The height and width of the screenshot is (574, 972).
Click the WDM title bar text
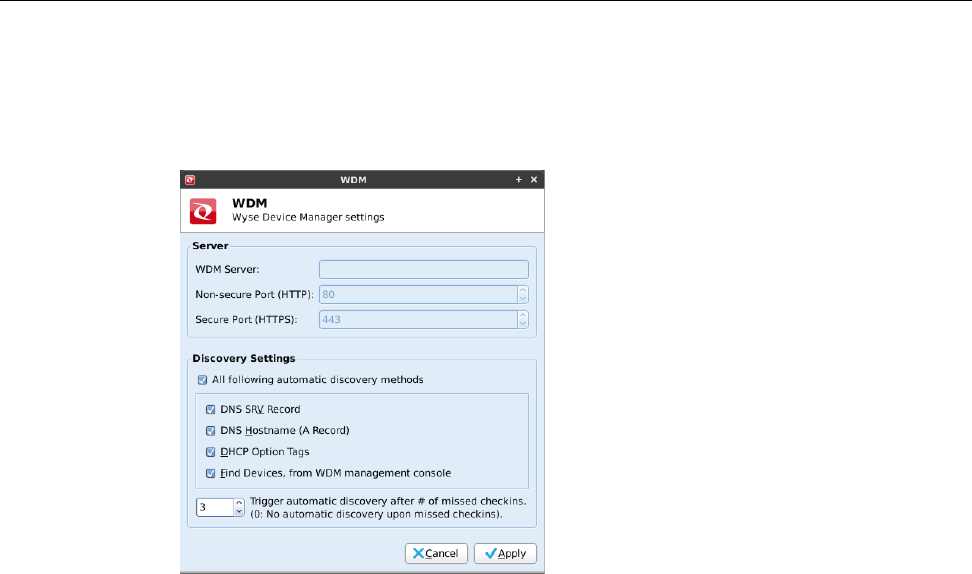[x=353, y=180]
